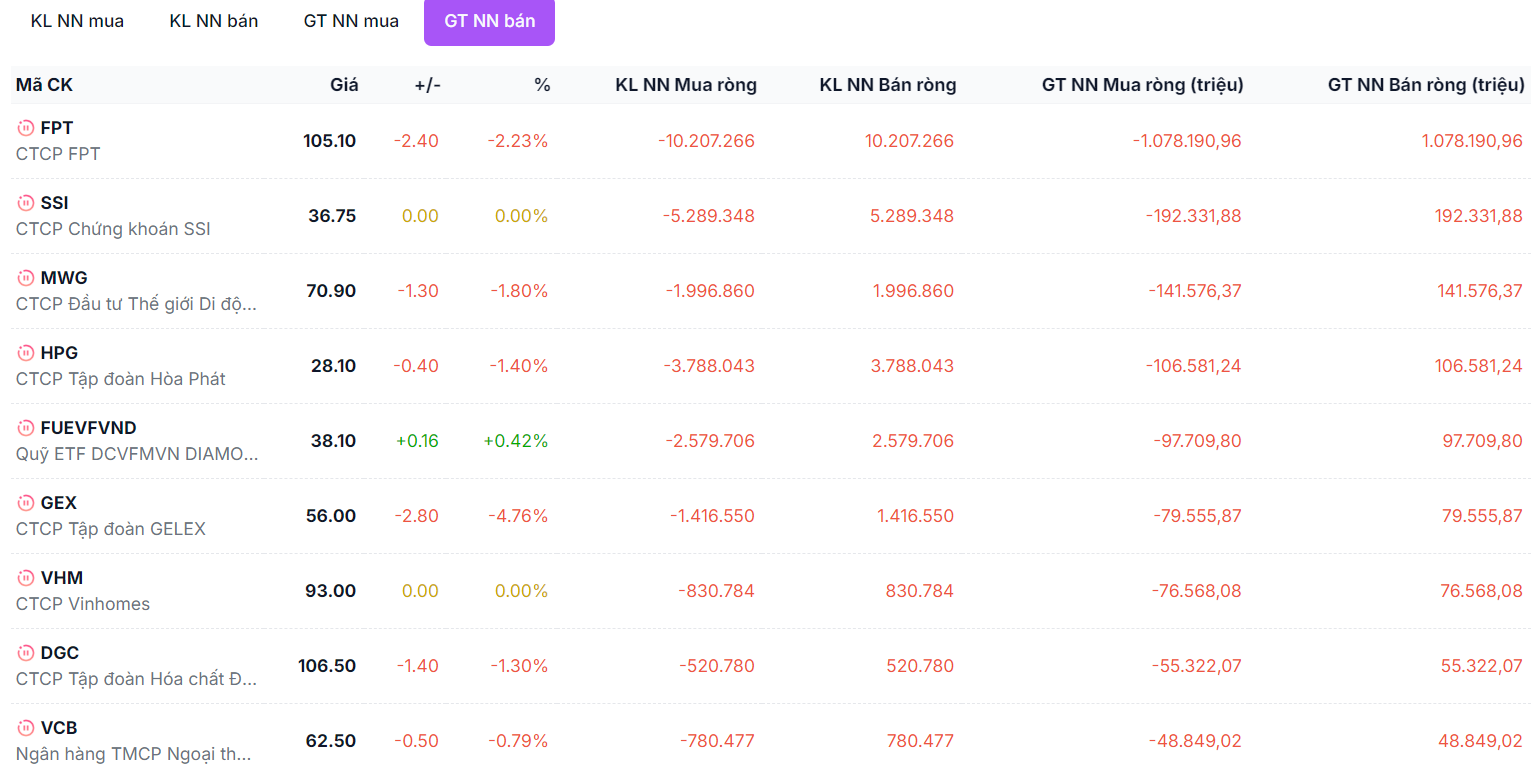
Task: Click the pink icon beside GEX
Action: [26, 503]
